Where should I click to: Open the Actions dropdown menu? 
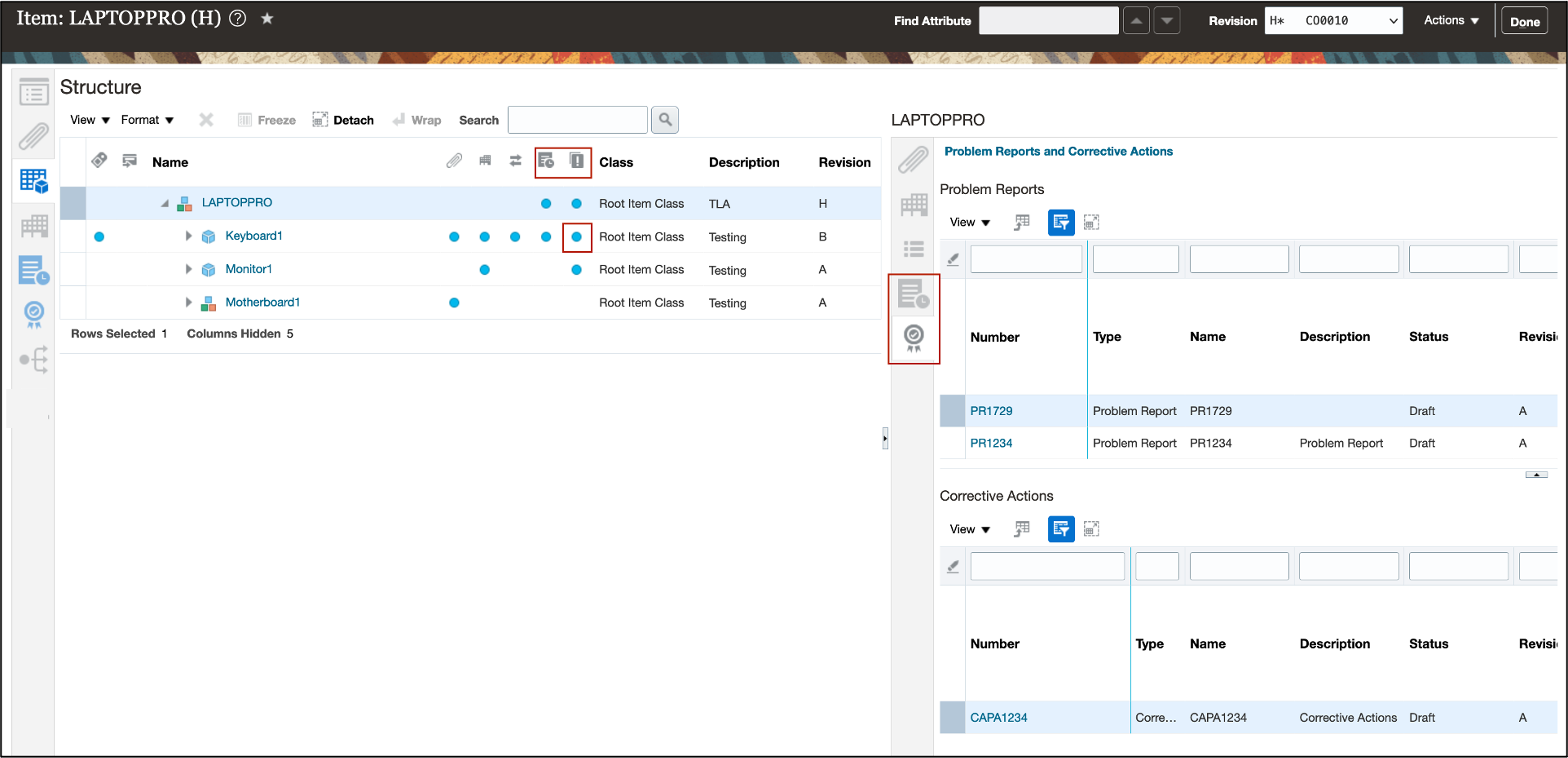click(1451, 20)
